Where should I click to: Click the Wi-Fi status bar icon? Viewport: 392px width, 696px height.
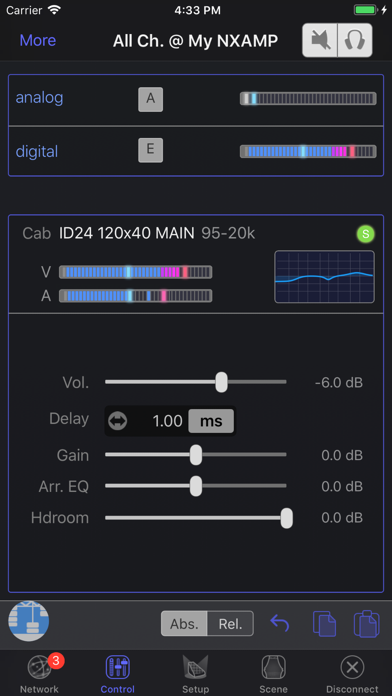[54, 10]
